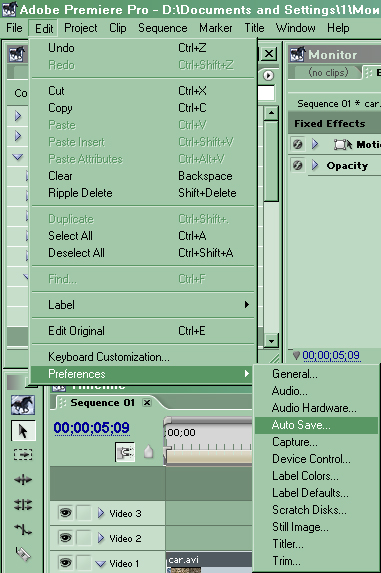The image size is (381, 573).
Task: Click the Premiere Pro title bar icon
Action: 9,9
